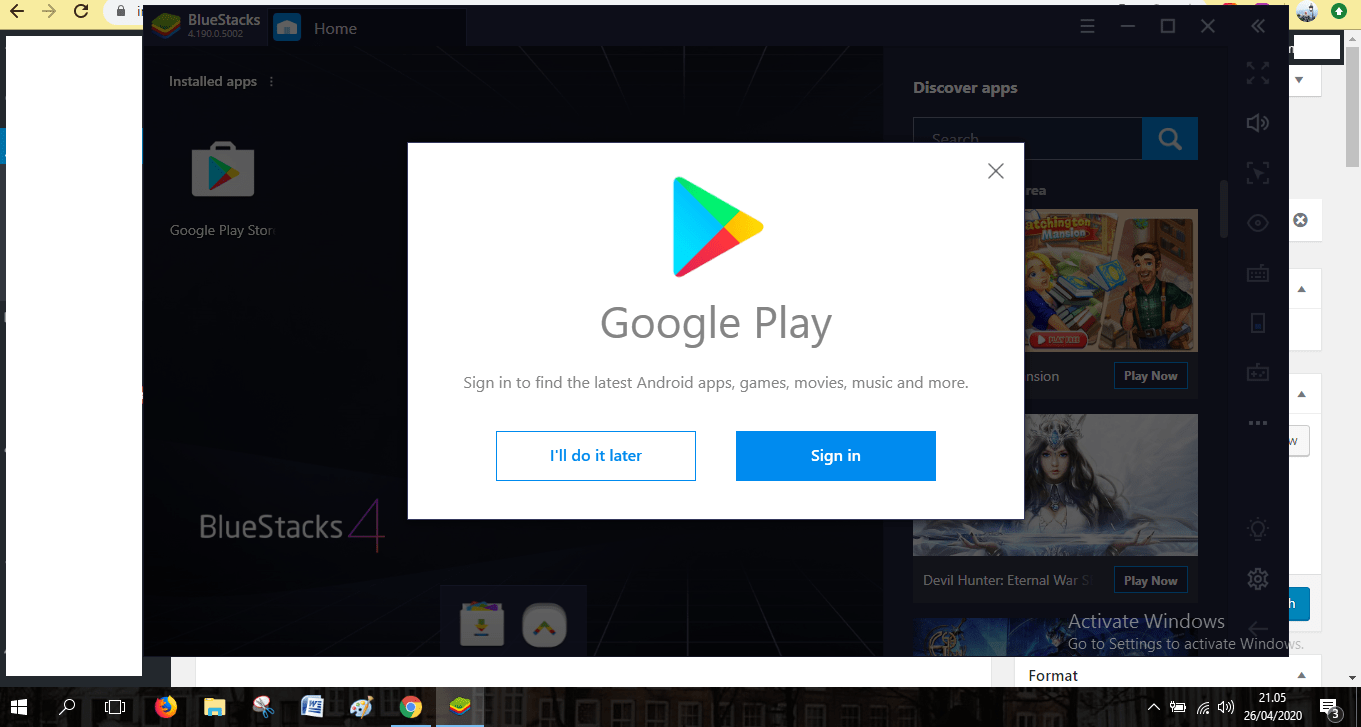The image size is (1361, 727).
Task: Reload the browser page
Action: pyautogui.click(x=82, y=12)
